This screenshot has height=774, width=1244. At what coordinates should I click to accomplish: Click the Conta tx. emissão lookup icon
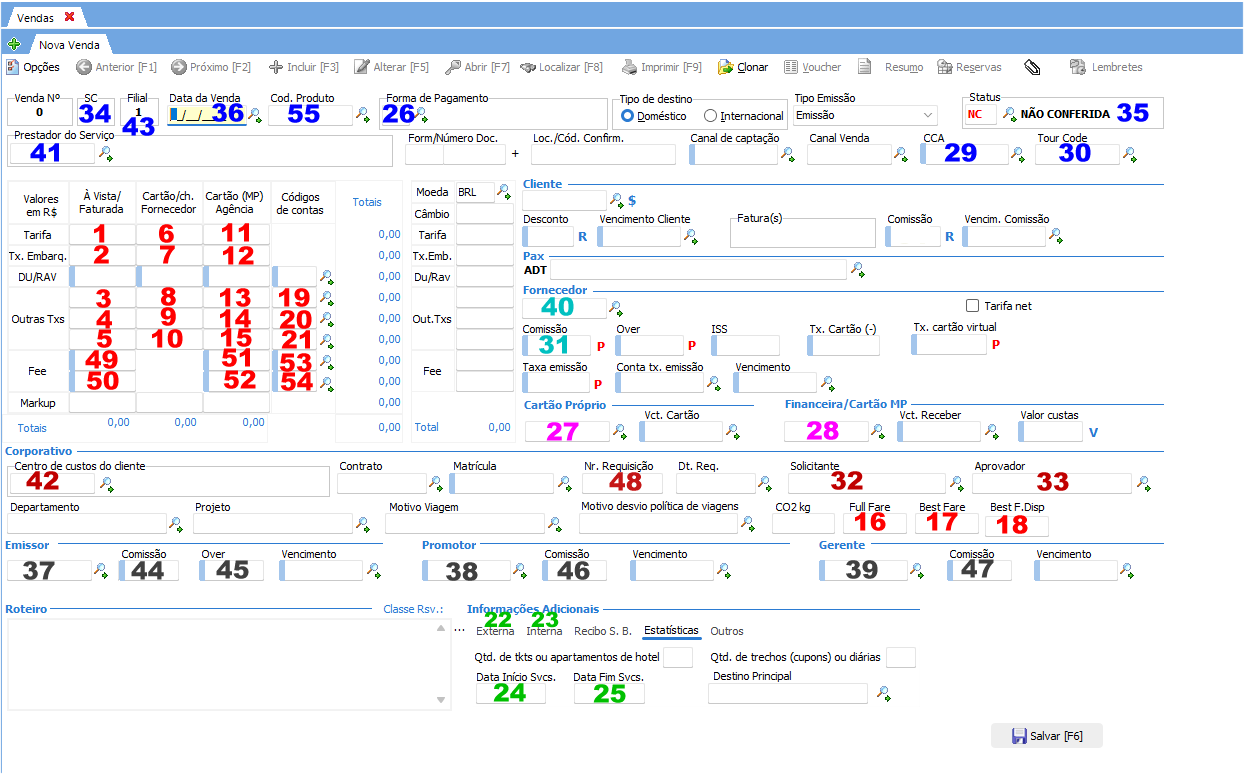pos(714,382)
